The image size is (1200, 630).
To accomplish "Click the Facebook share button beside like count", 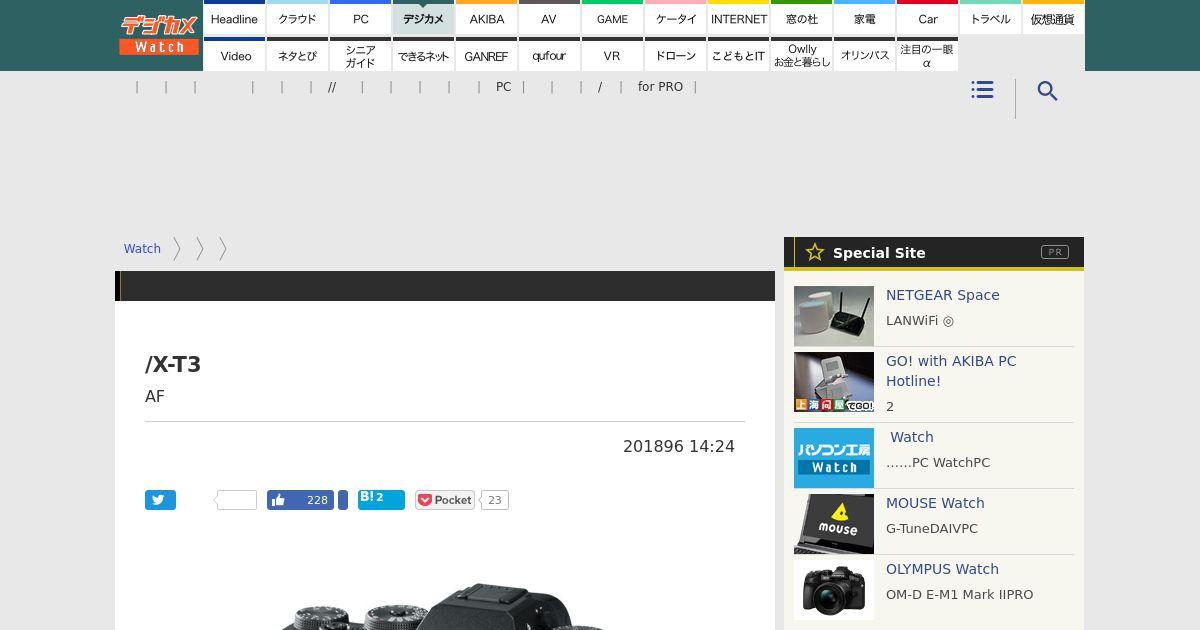I will tap(343, 500).
